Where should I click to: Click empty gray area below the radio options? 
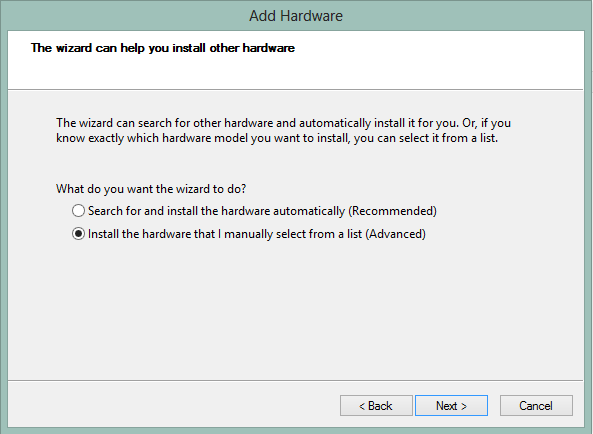coord(295,310)
